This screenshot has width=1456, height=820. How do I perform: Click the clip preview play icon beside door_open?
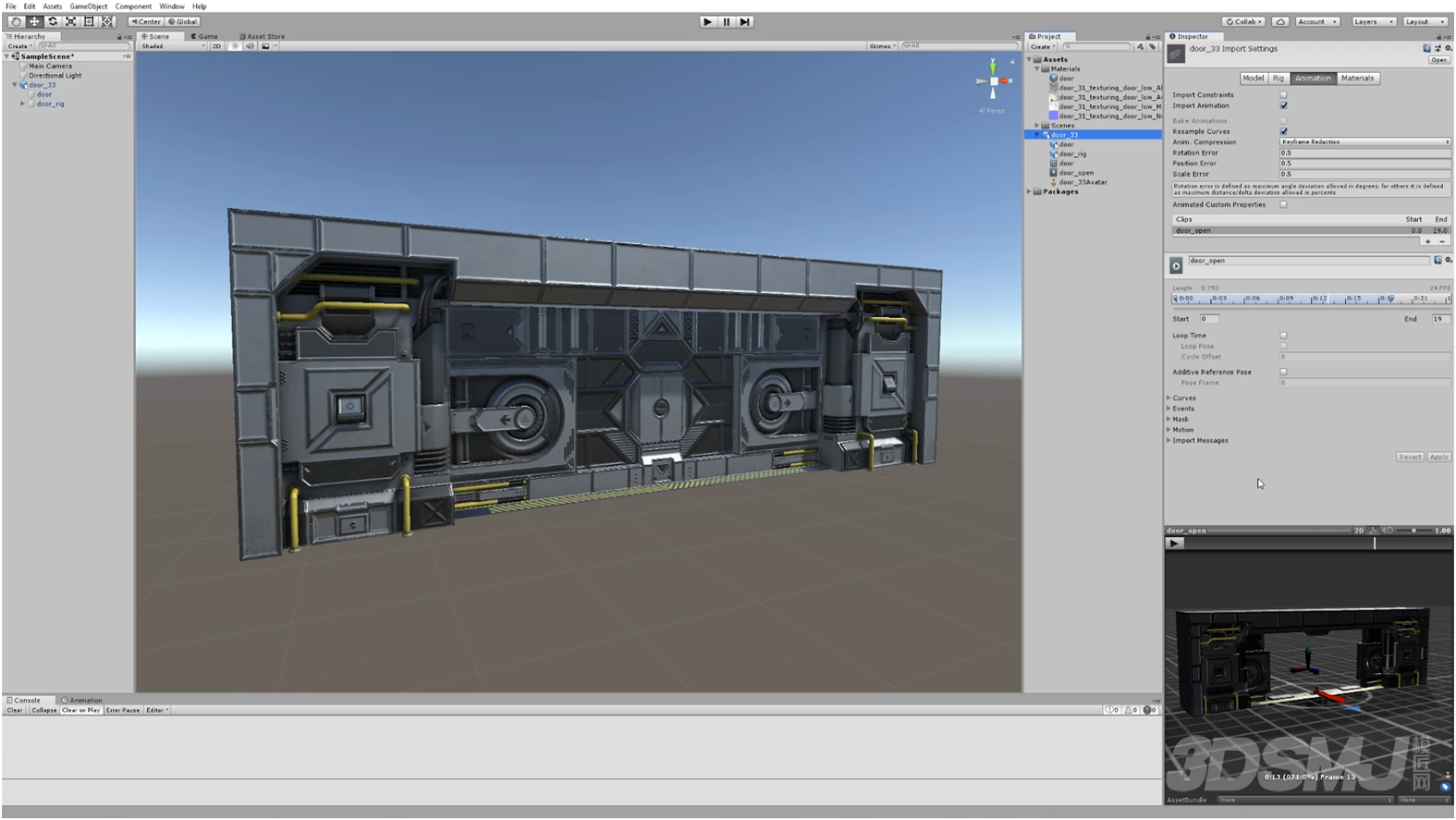(x=1176, y=265)
